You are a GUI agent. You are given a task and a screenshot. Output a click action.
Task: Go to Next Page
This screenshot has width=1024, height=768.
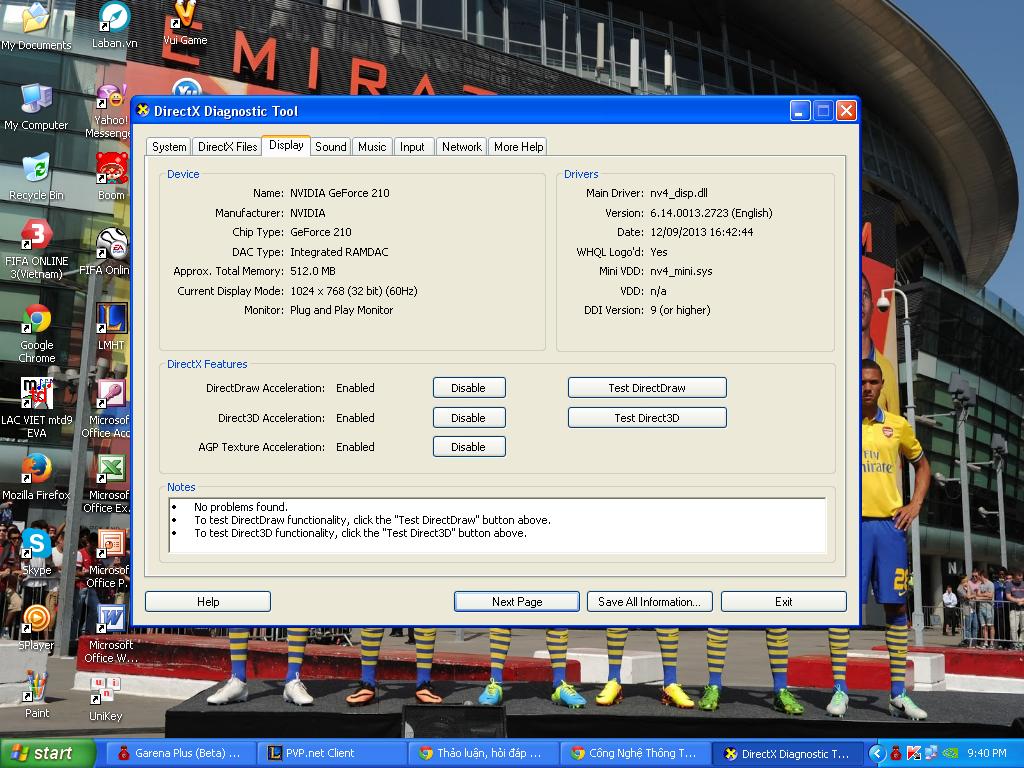[x=517, y=601]
